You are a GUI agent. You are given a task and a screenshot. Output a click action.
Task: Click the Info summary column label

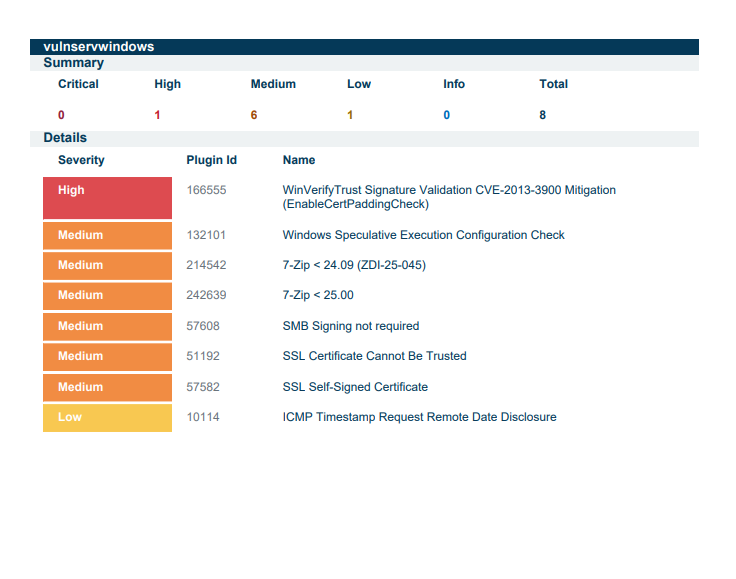tap(454, 84)
